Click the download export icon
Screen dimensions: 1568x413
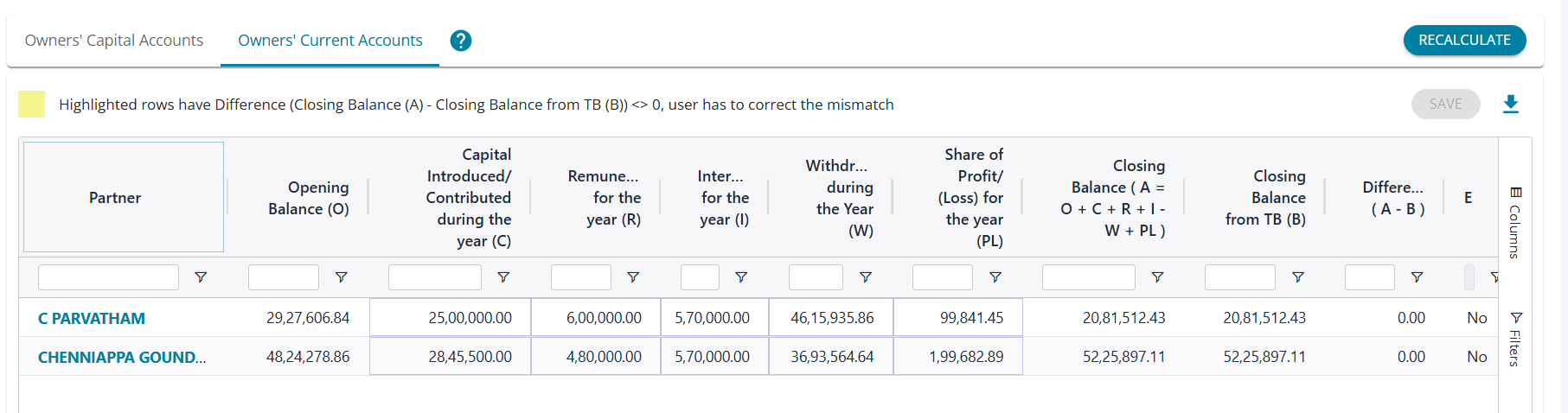click(x=1510, y=105)
